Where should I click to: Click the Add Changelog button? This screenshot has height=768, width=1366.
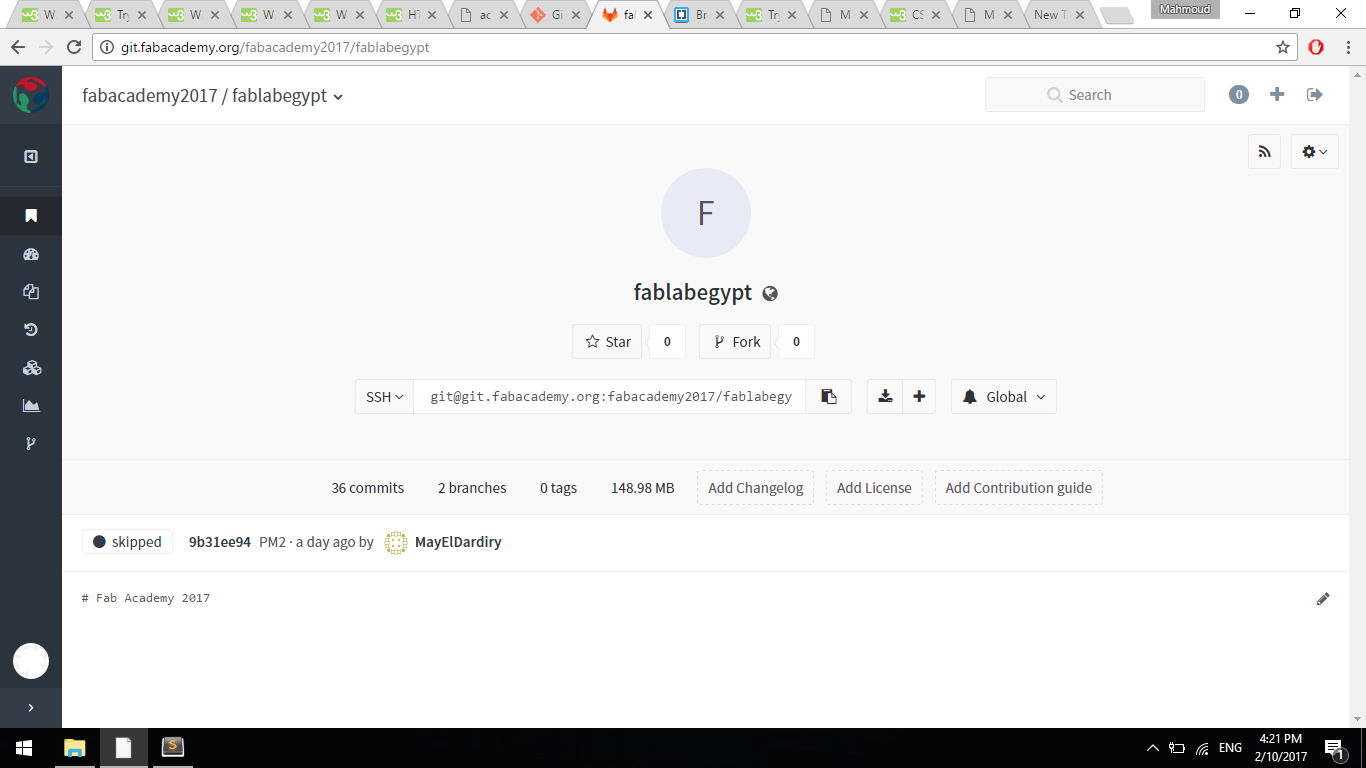click(755, 488)
